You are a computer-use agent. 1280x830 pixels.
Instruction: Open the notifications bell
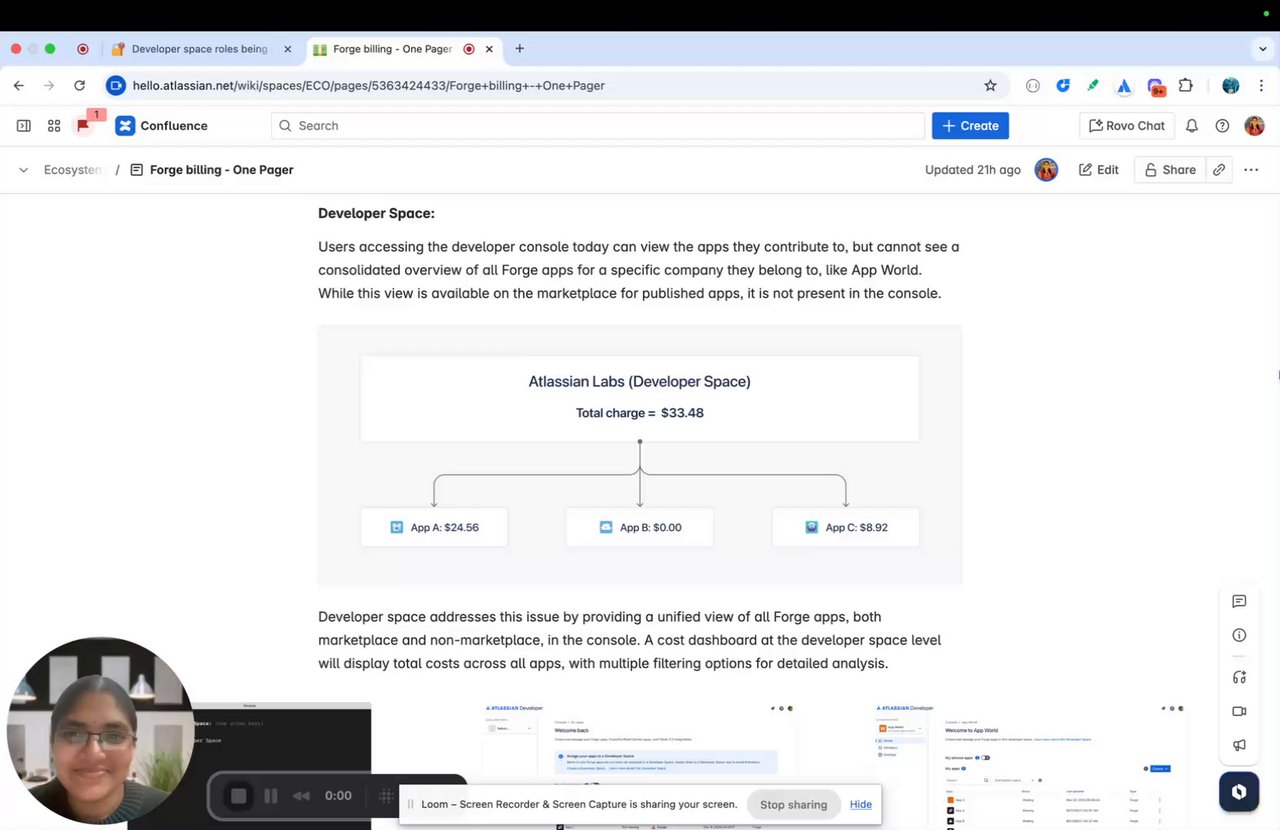[x=1192, y=126]
